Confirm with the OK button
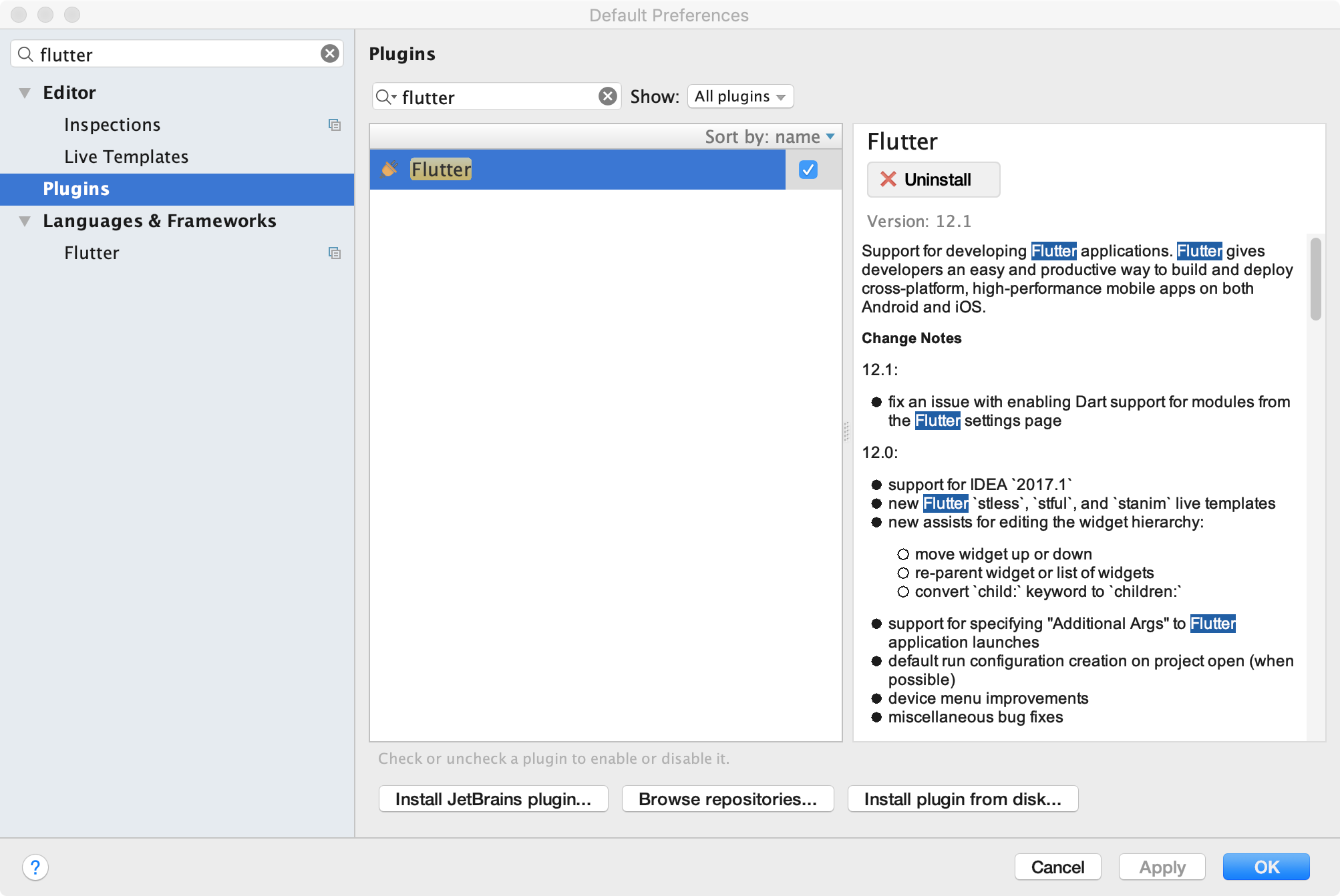This screenshot has width=1340, height=896. click(1267, 867)
